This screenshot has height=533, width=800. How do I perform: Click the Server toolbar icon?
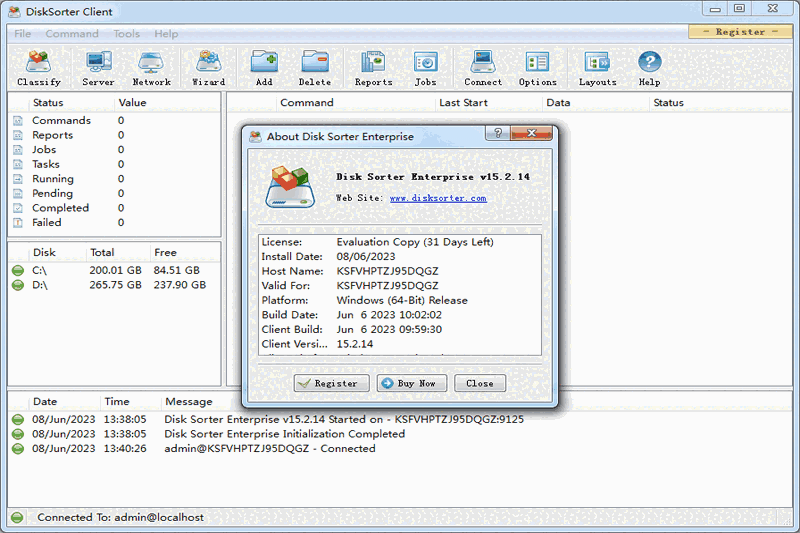(98, 68)
